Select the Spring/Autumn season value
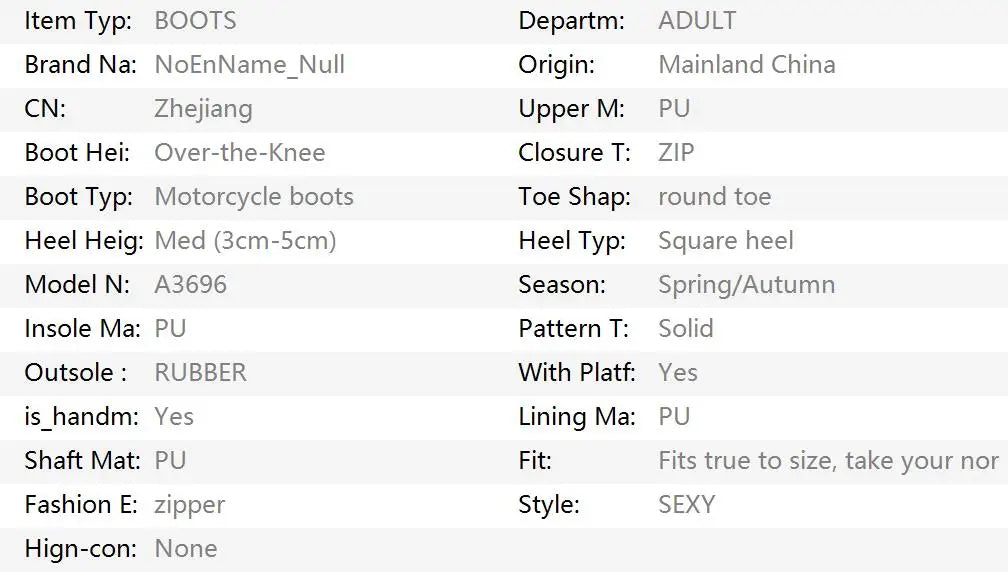This screenshot has height=572, width=1008. tap(747, 285)
